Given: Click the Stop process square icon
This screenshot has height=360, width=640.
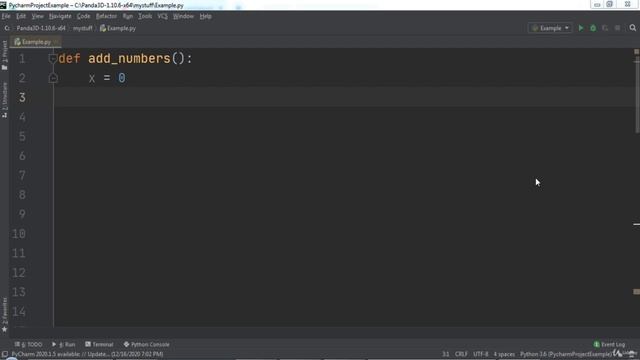Looking at the screenshot, I should 617,28.
